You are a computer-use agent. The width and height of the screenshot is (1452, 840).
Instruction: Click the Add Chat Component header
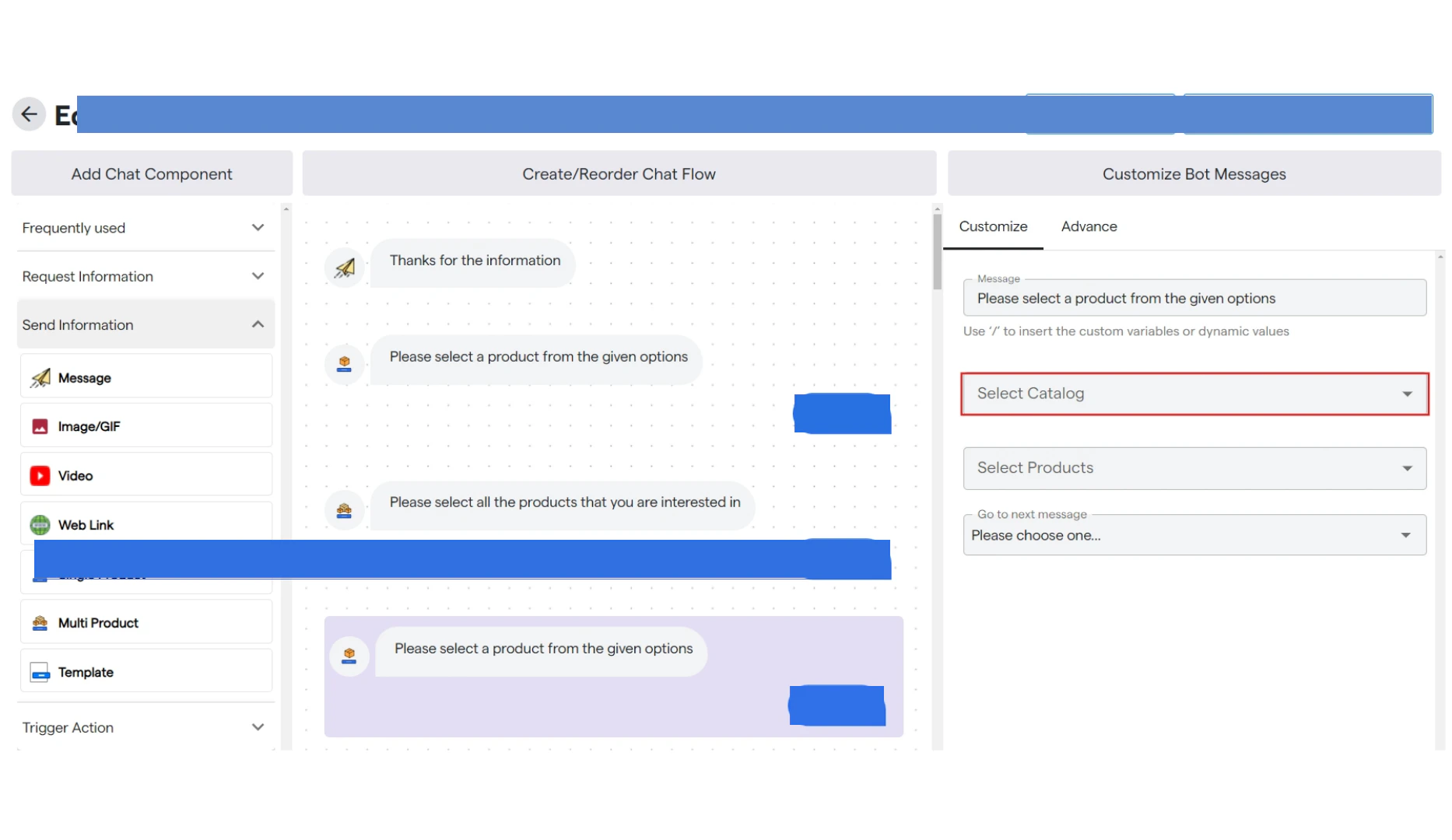click(152, 173)
